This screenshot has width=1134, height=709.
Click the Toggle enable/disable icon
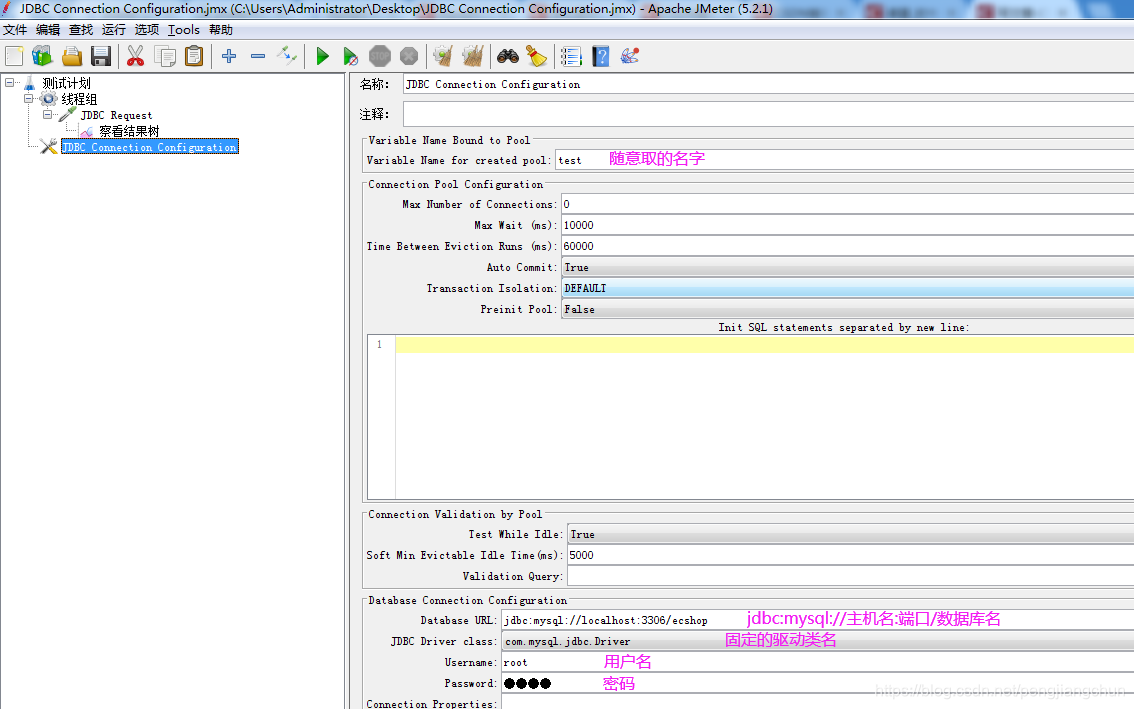pos(286,56)
